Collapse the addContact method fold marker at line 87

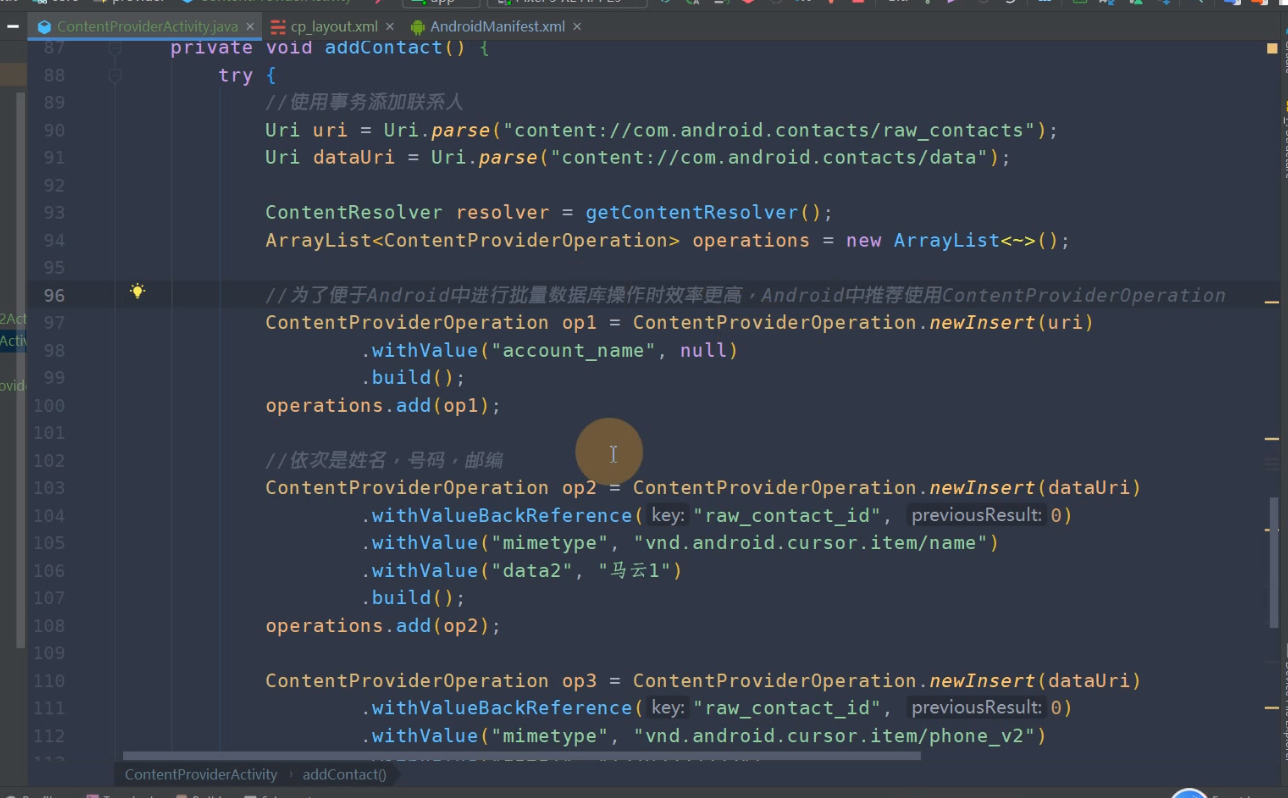click(115, 48)
